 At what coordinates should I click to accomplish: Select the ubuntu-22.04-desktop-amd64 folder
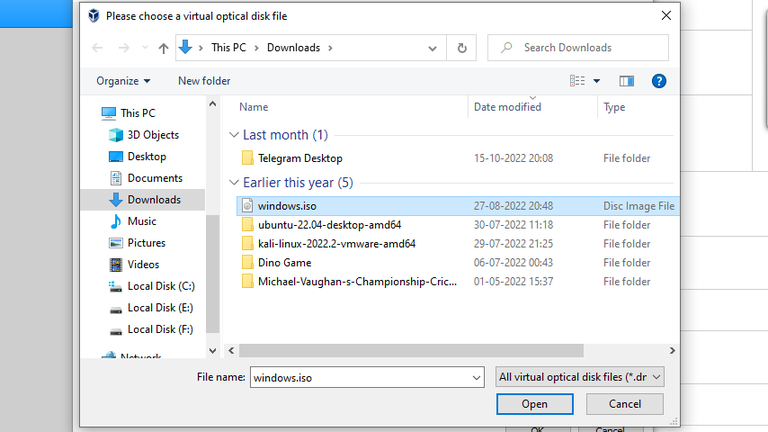(329, 225)
